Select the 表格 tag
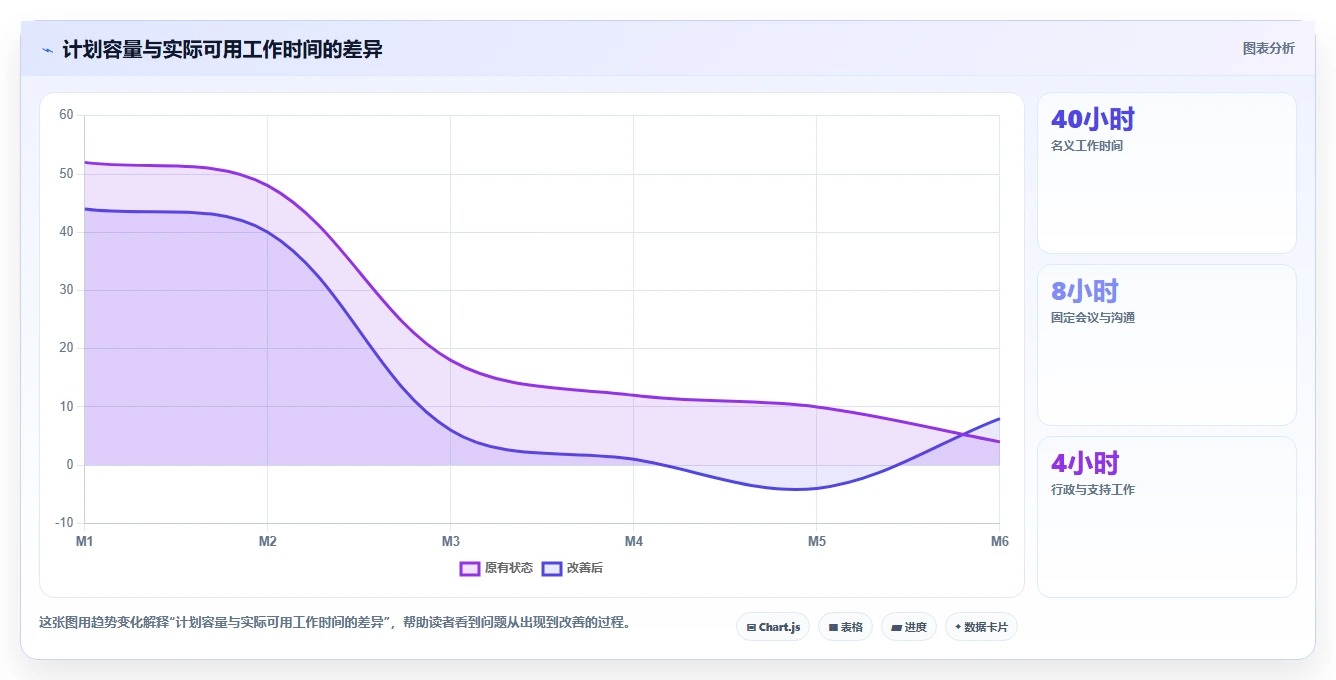The width and height of the screenshot is (1336, 680). [845, 627]
